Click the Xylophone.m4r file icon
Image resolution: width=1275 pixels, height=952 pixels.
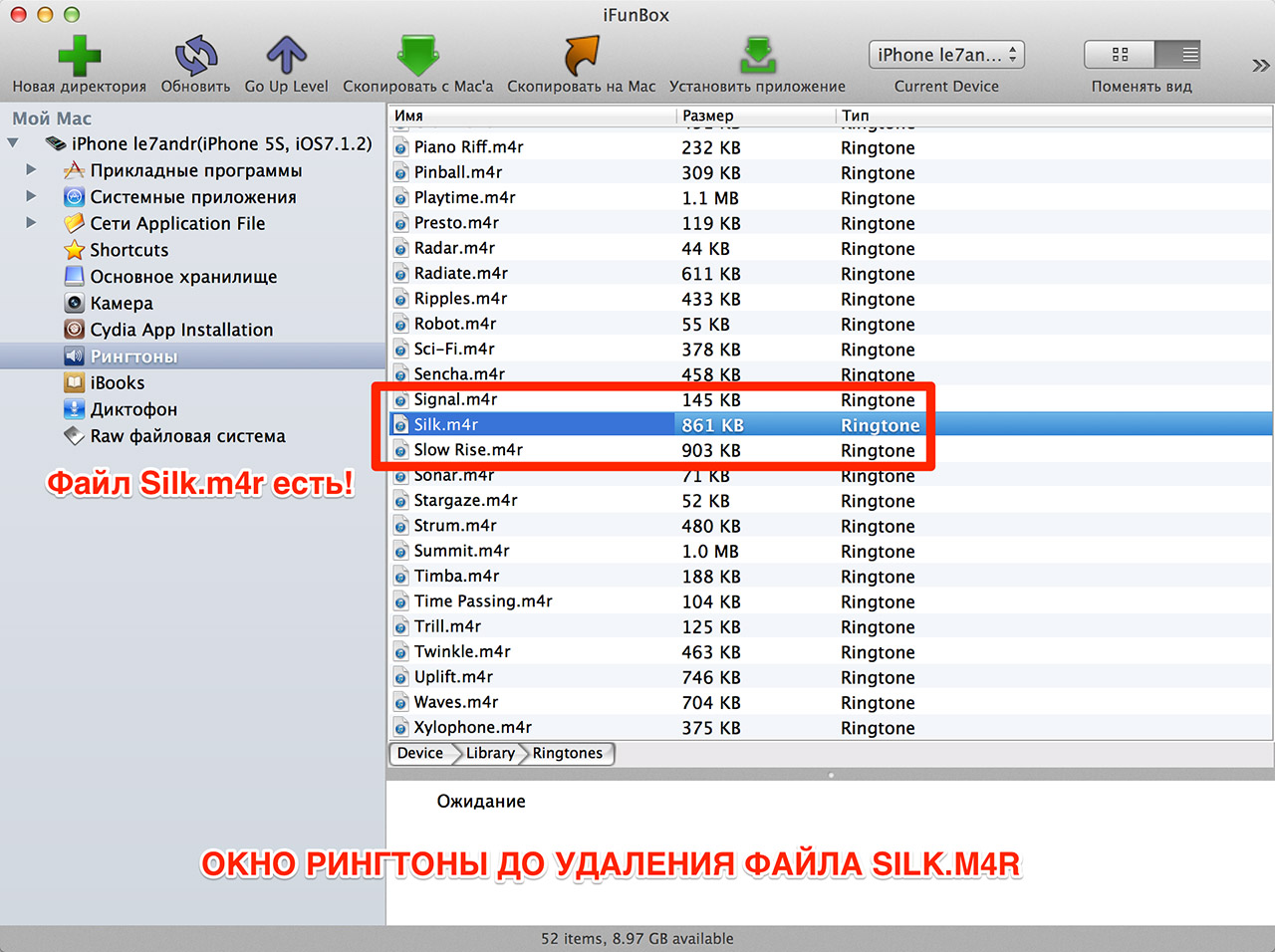[x=400, y=728]
